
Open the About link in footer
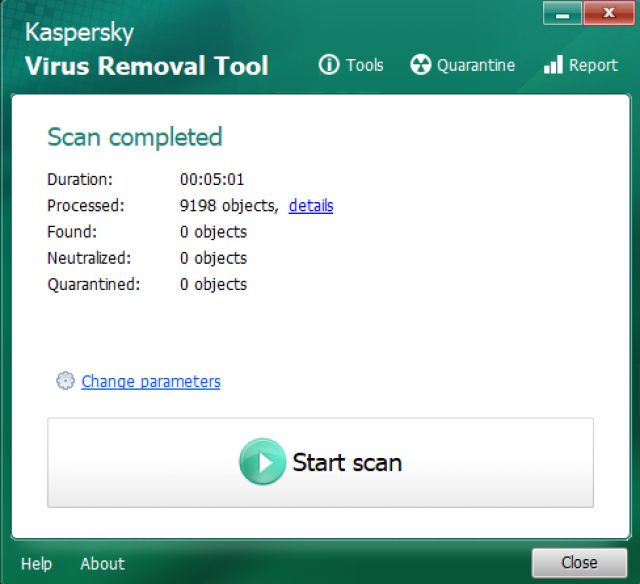tap(102, 564)
